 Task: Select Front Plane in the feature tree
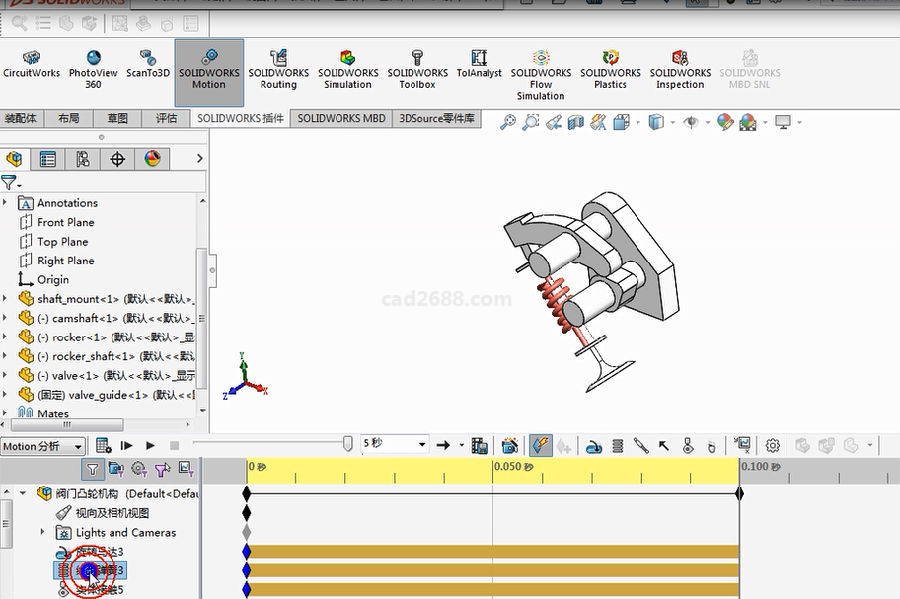pos(65,222)
